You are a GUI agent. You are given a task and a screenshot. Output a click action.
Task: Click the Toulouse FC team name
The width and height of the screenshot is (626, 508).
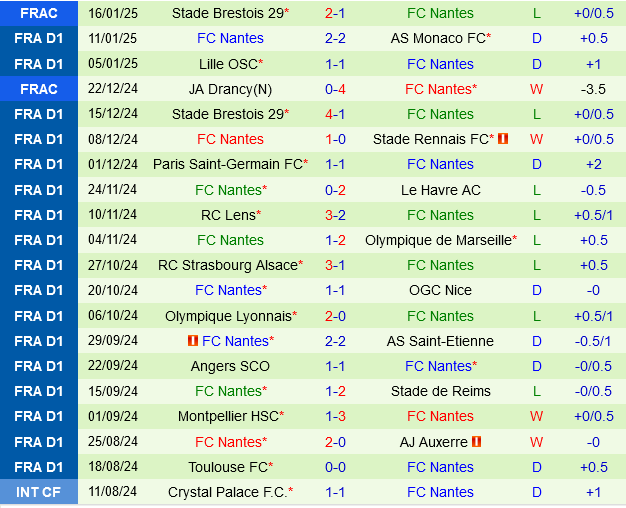click(x=230, y=467)
